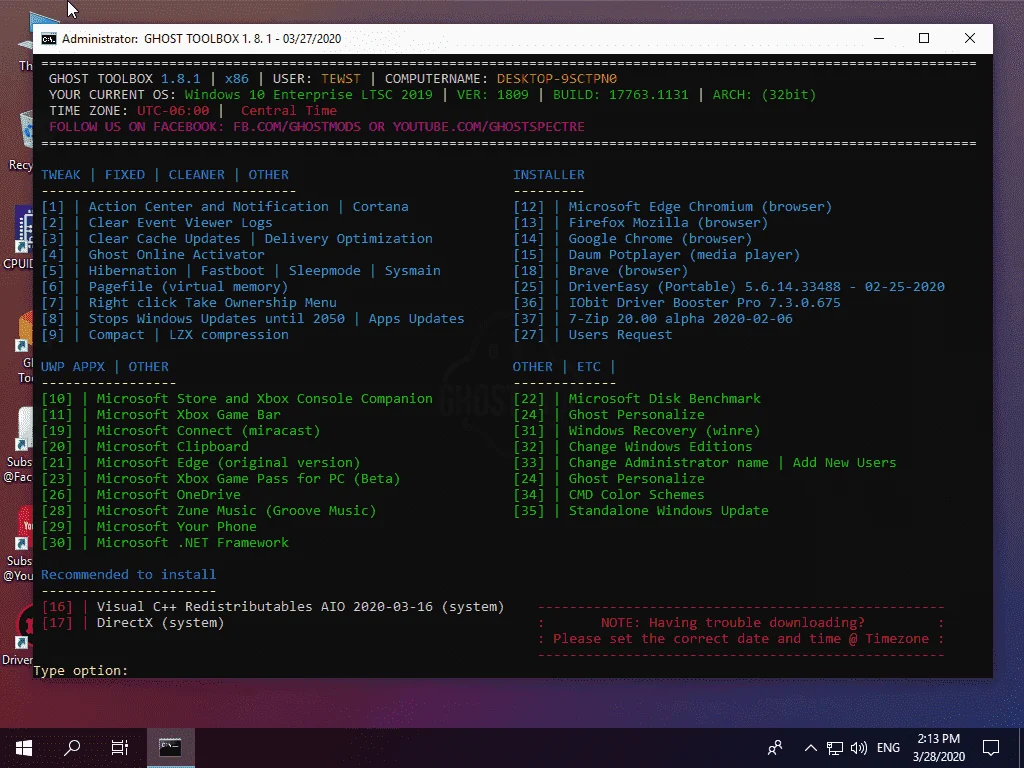Open the clock showing 2:13 PM

pos(938,748)
